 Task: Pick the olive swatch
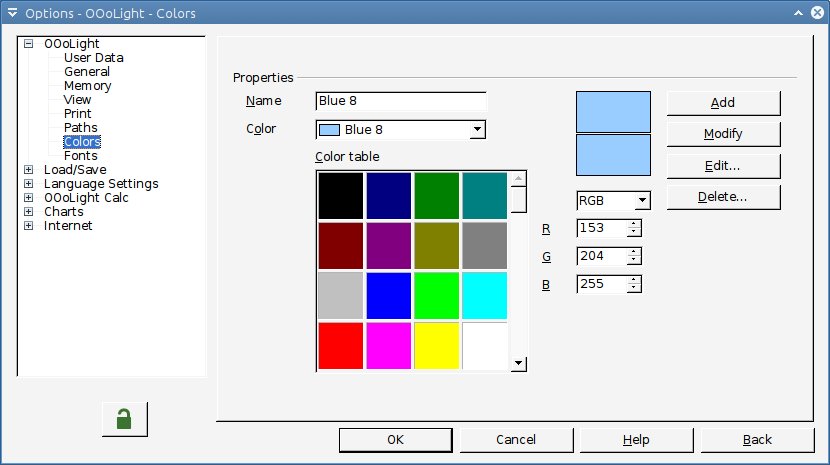click(437, 246)
